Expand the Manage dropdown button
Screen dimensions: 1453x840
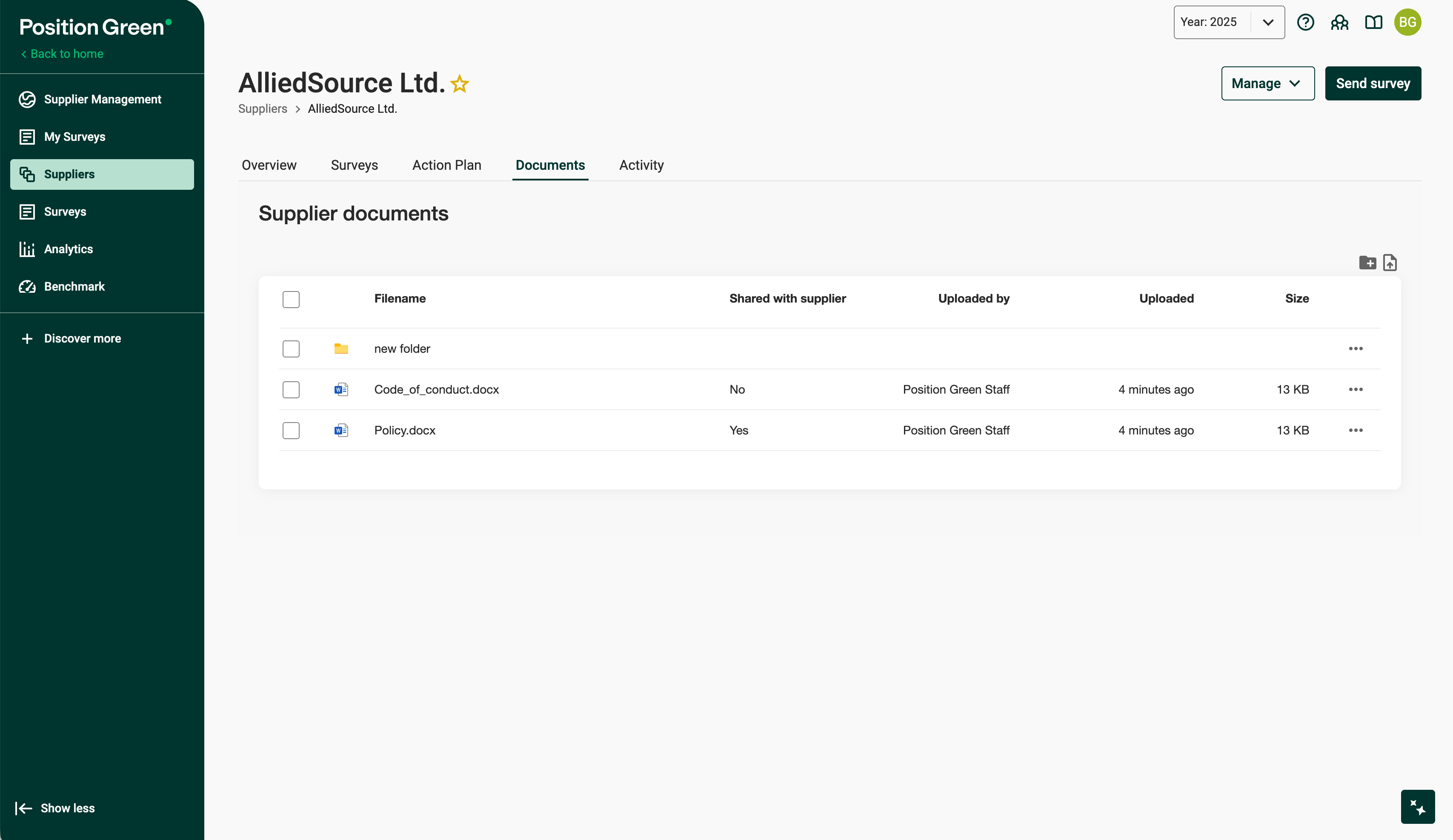1267,83
